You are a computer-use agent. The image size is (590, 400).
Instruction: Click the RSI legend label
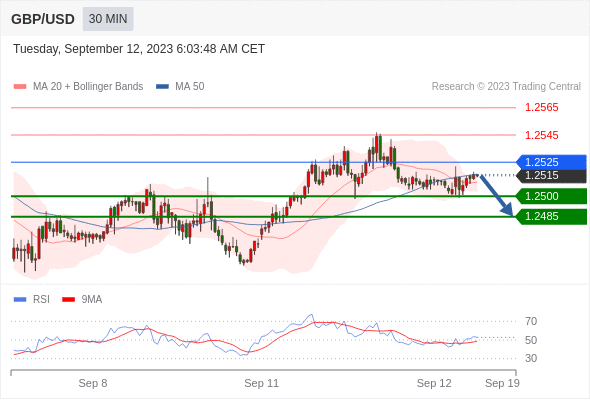click(x=41, y=300)
